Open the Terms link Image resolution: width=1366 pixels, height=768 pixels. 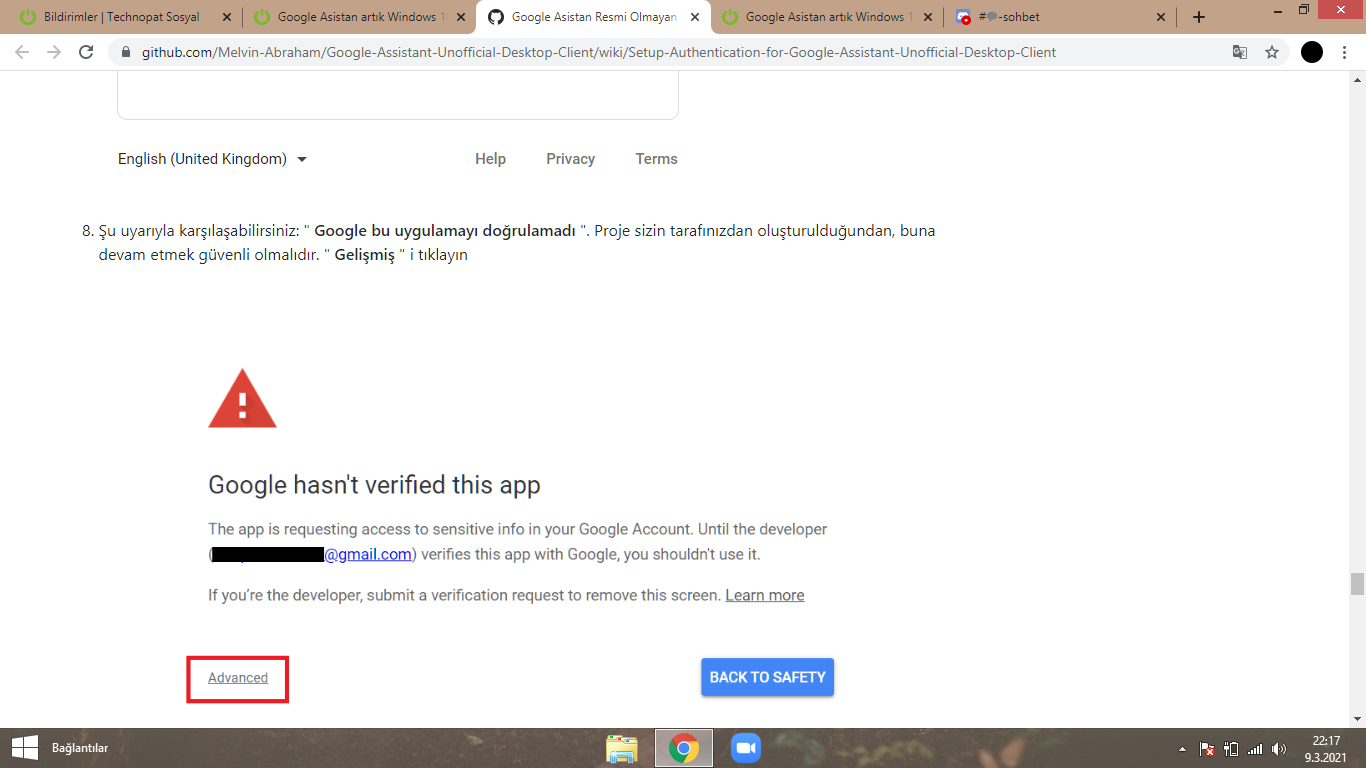[656, 159]
